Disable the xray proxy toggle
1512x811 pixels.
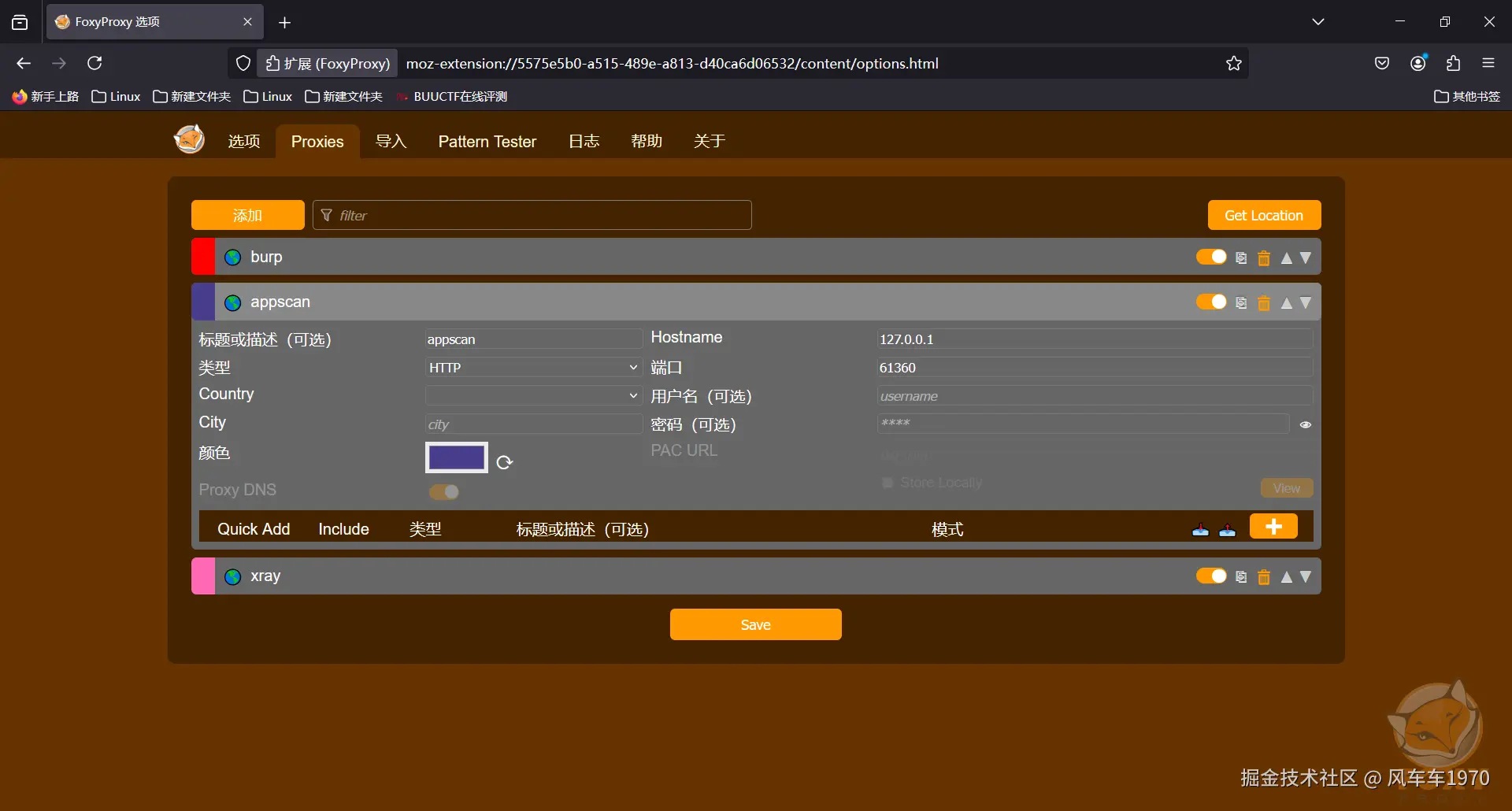coord(1211,576)
